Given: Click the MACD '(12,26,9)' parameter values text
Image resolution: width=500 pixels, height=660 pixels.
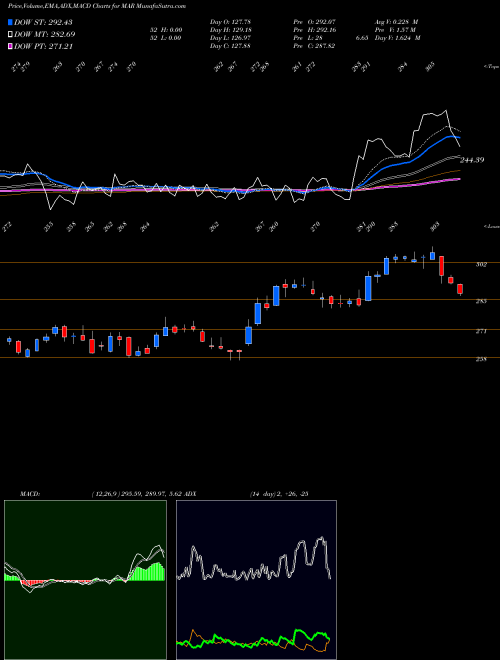Looking at the screenshot, I should (x=136, y=493).
